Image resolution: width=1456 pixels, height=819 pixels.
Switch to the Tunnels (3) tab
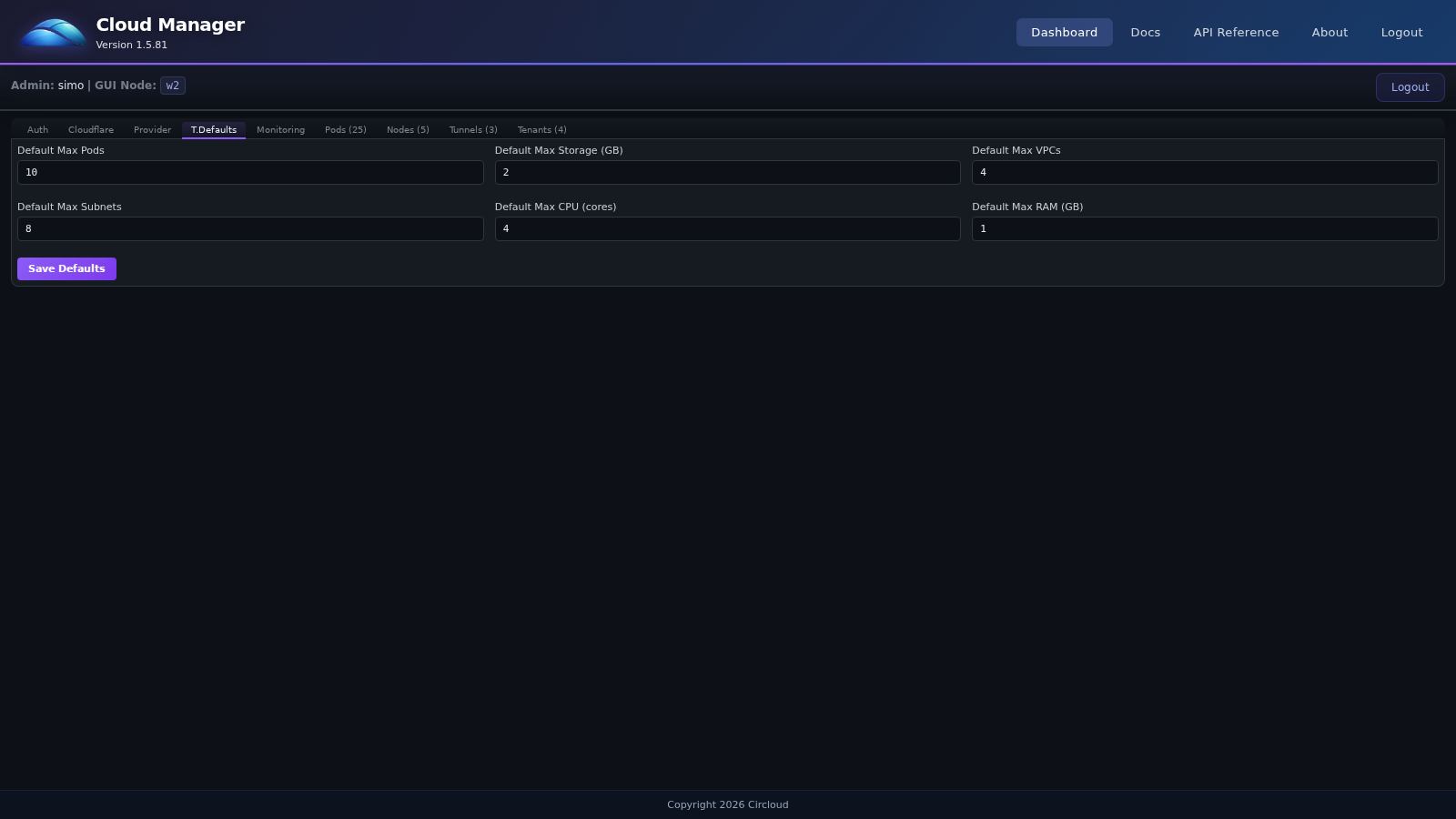pos(472,129)
